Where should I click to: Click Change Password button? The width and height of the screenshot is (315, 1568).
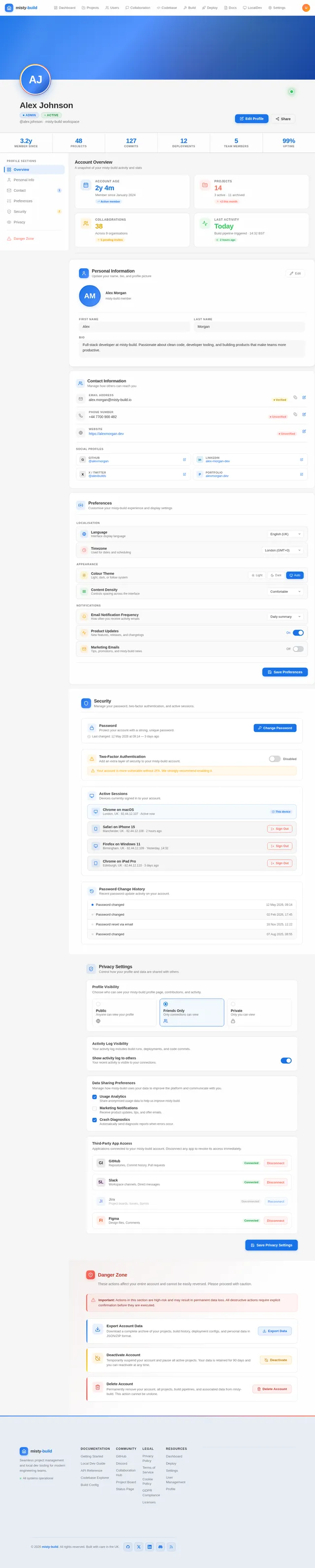tap(275, 728)
